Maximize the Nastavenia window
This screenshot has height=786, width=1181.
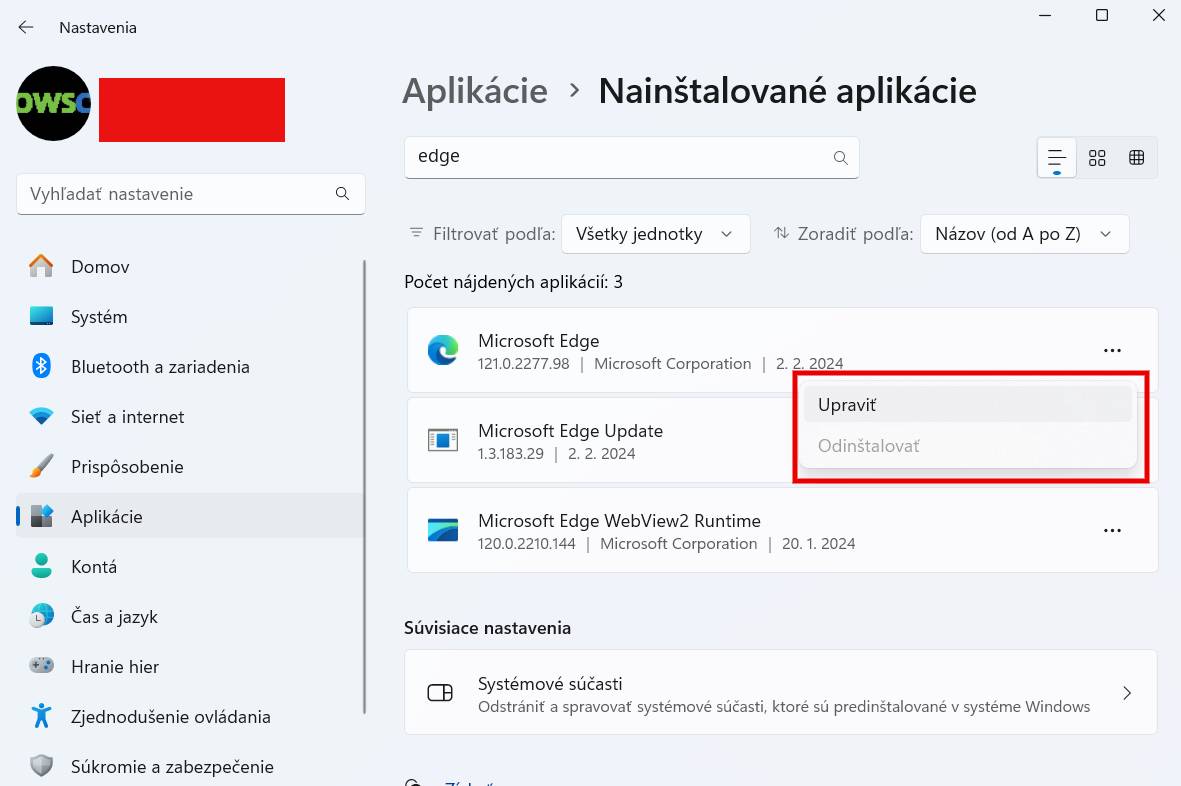coord(1102,15)
